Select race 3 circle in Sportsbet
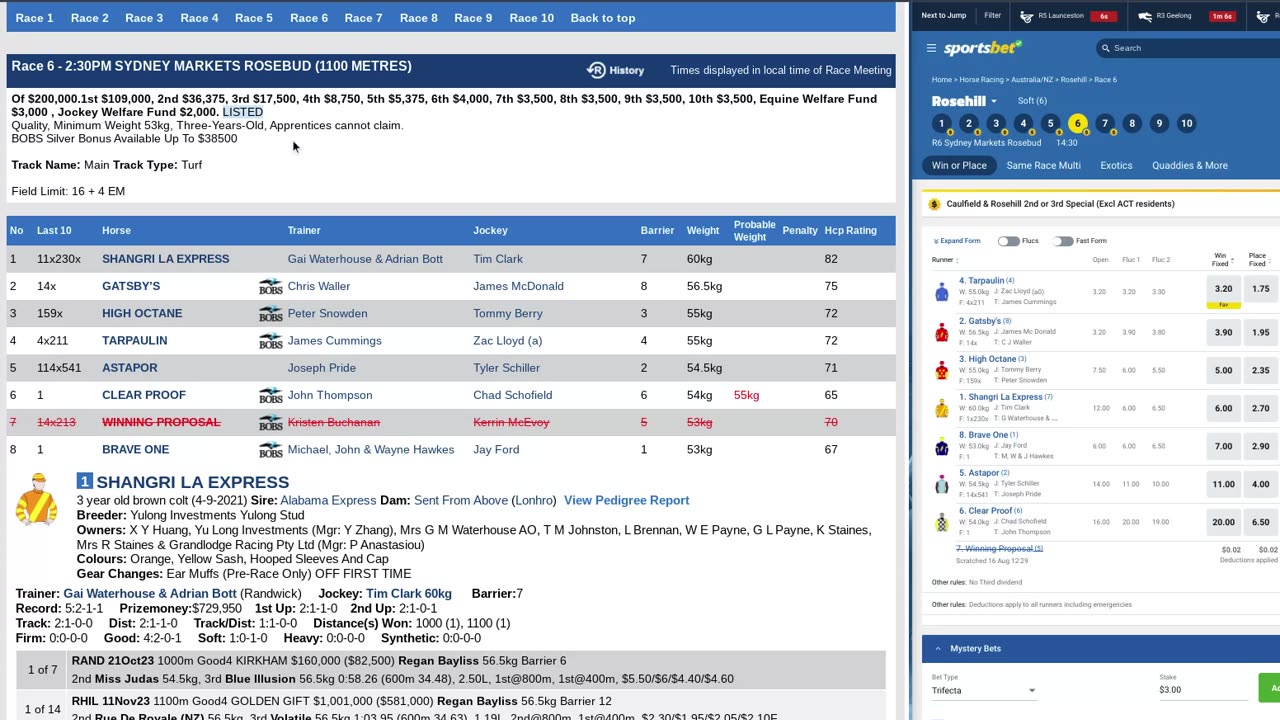The height and width of the screenshot is (720, 1280). pos(996,123)
